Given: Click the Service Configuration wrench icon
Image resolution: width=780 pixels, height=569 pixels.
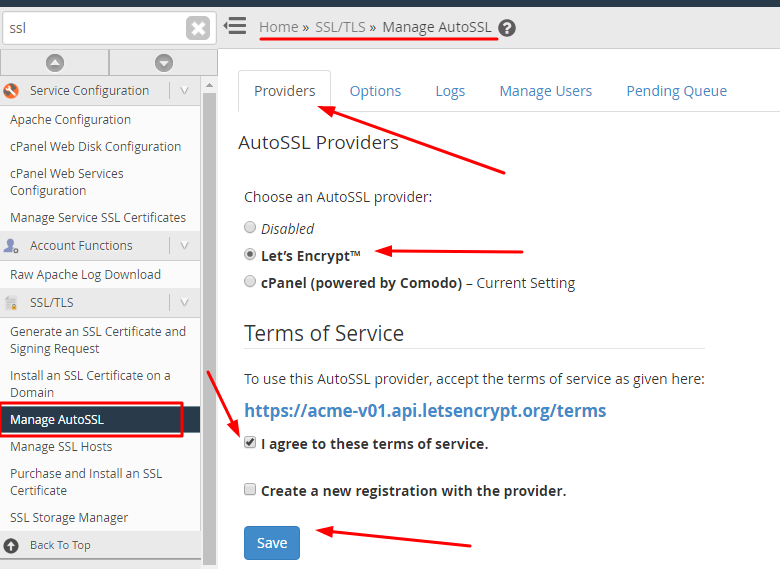Looking at the screenshot, I should pyautogui.click(x=11, y=91).
